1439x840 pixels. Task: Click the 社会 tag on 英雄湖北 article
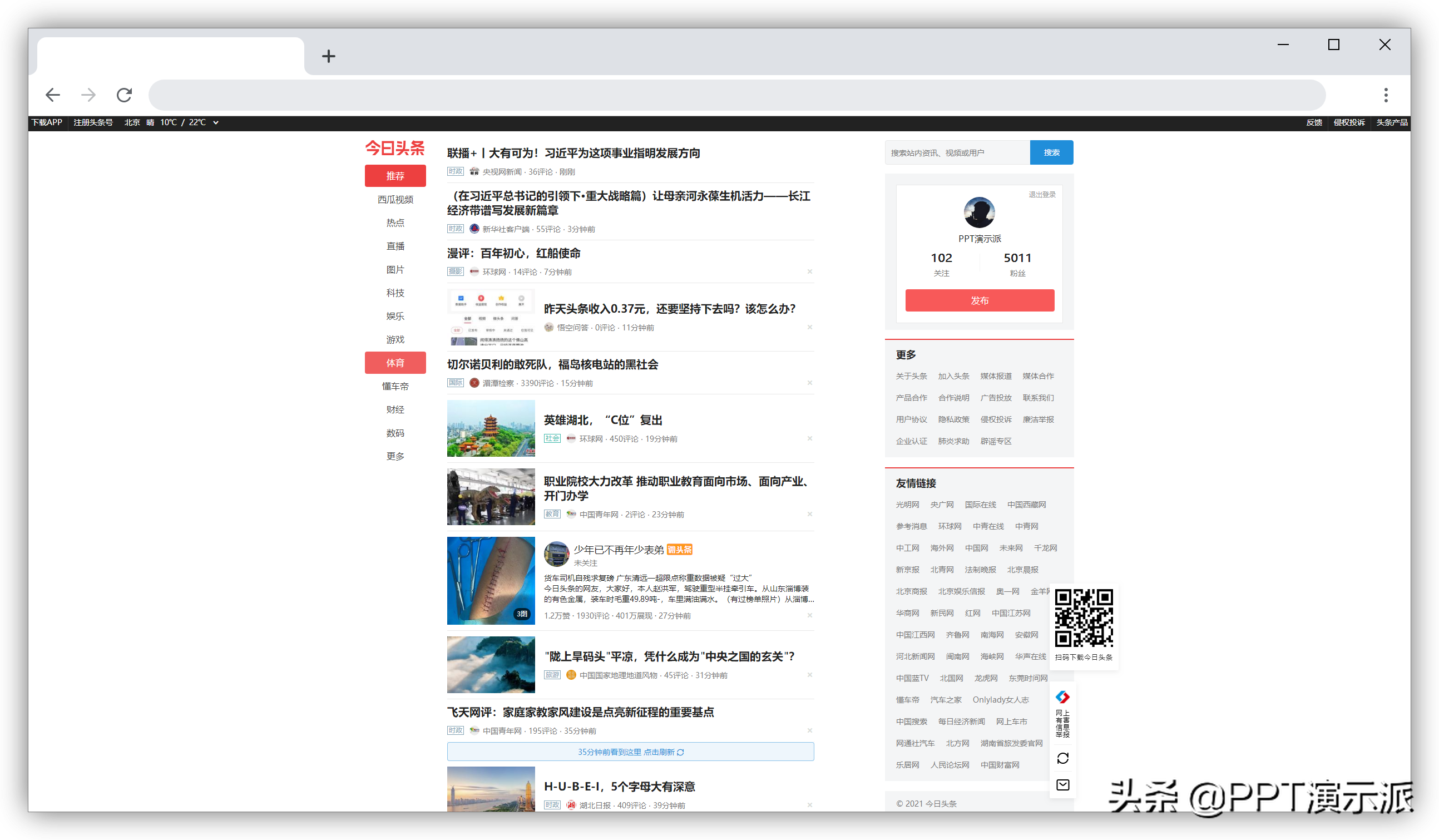coord(552,439)
